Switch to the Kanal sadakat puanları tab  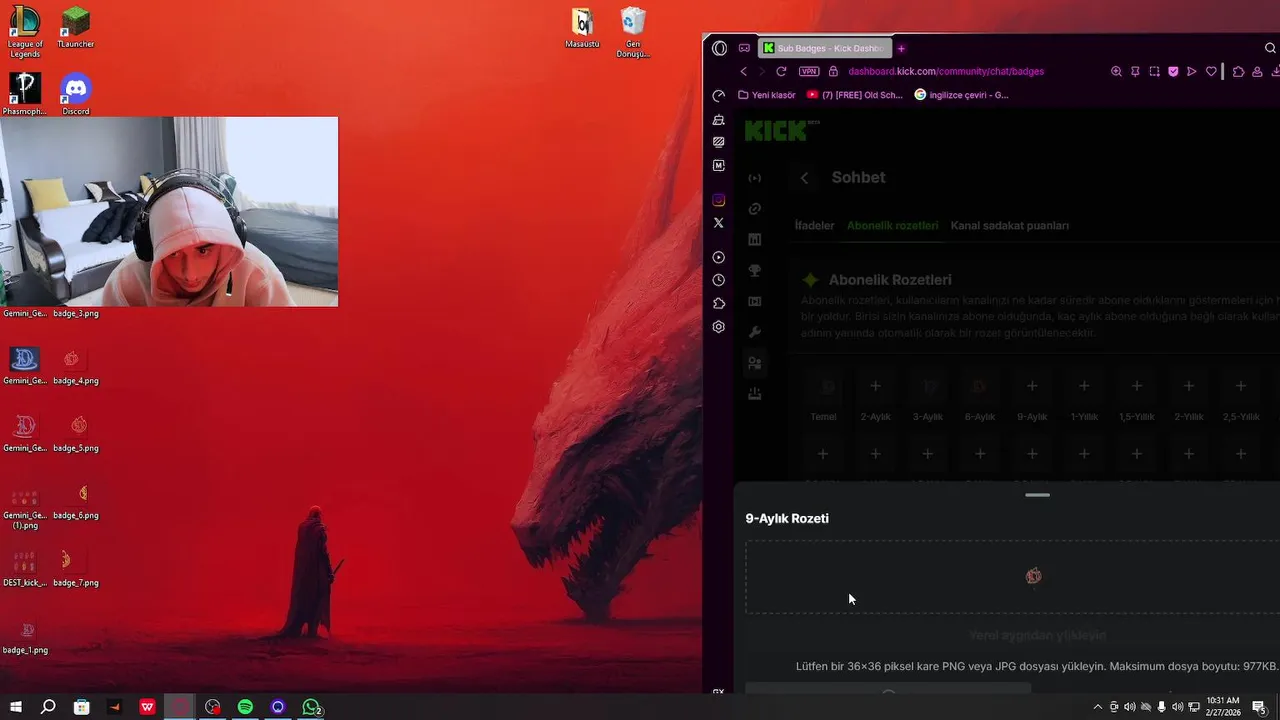(1009, 226)
